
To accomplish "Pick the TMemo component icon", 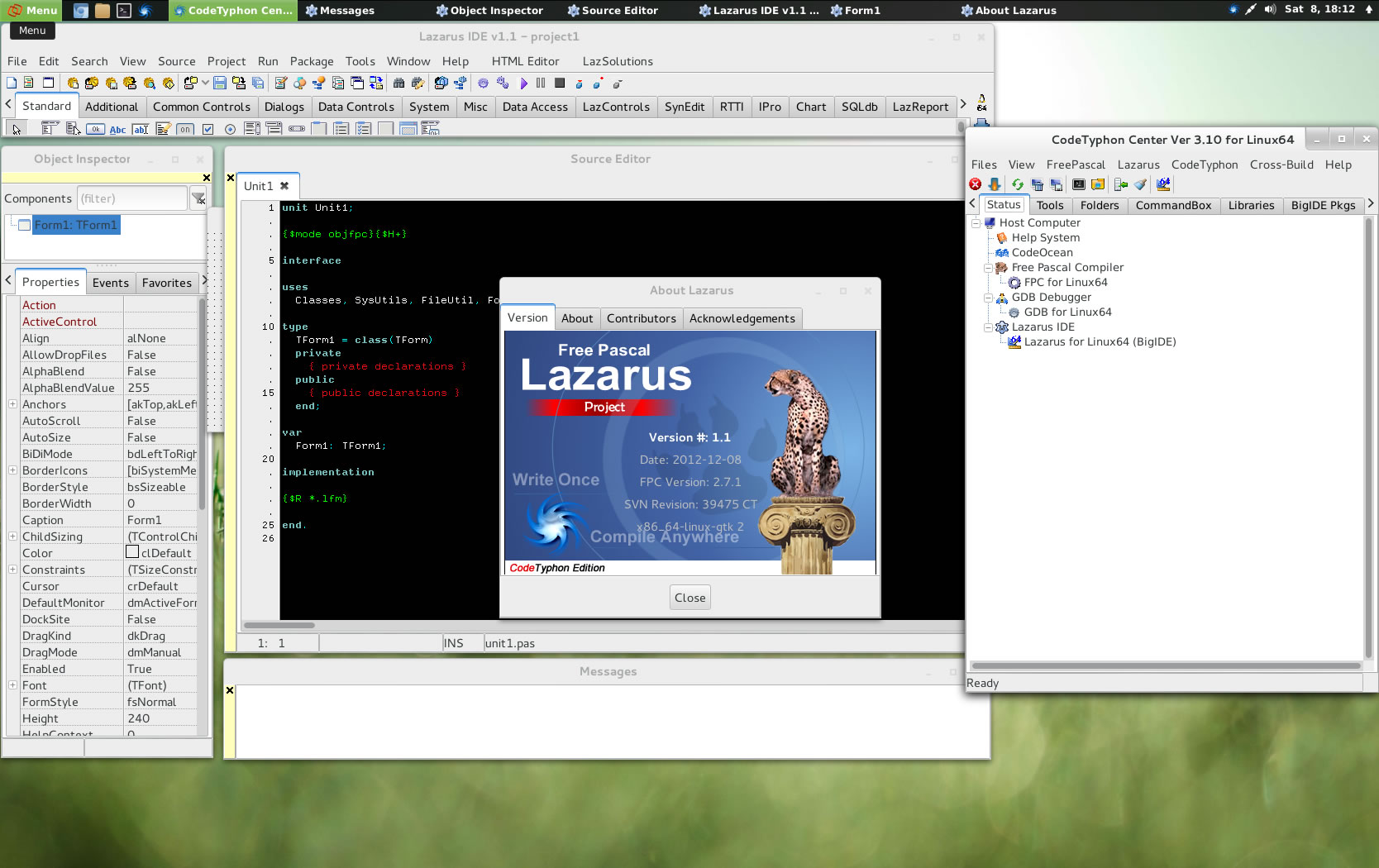I will (163, 128).
